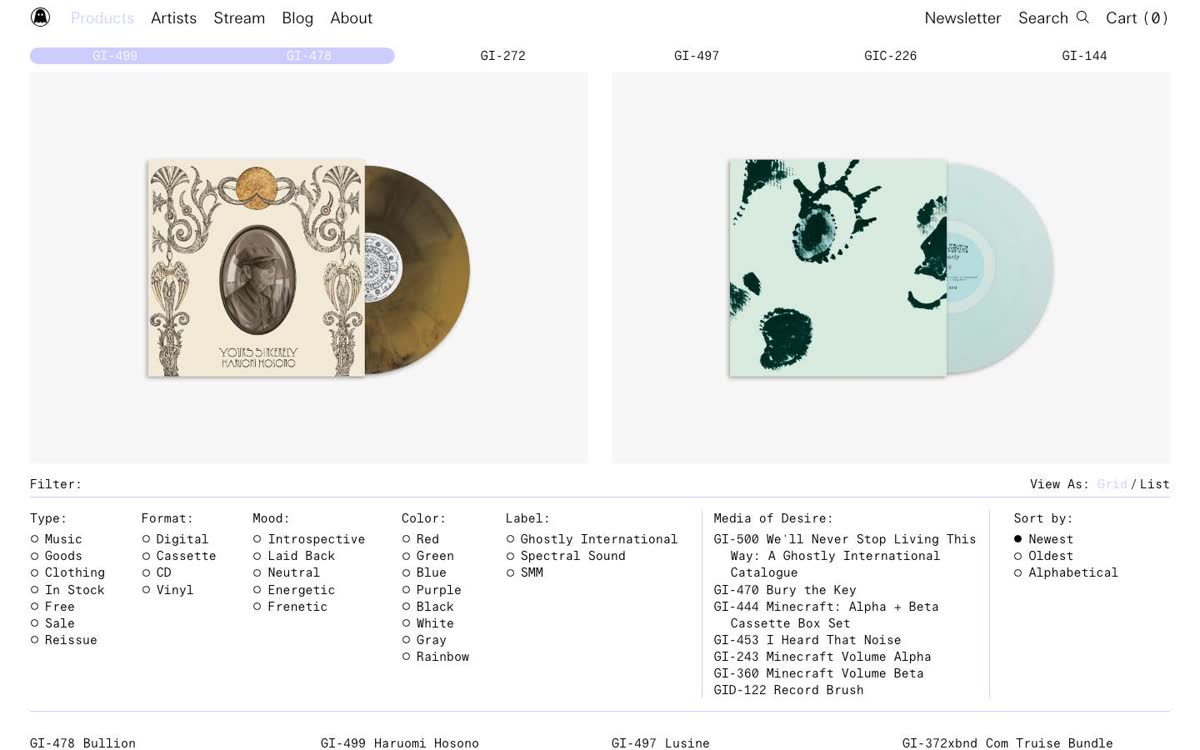Filter color by Red
Image resolution: width=1200 pixels, height=750 pixels.
421,539
